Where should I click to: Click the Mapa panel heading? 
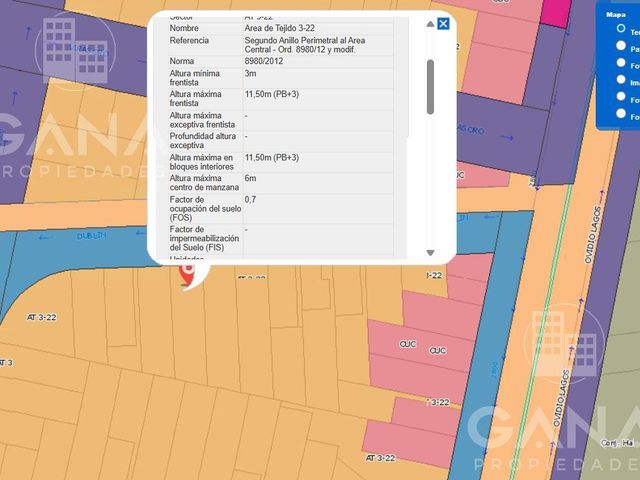pos(616,15)
